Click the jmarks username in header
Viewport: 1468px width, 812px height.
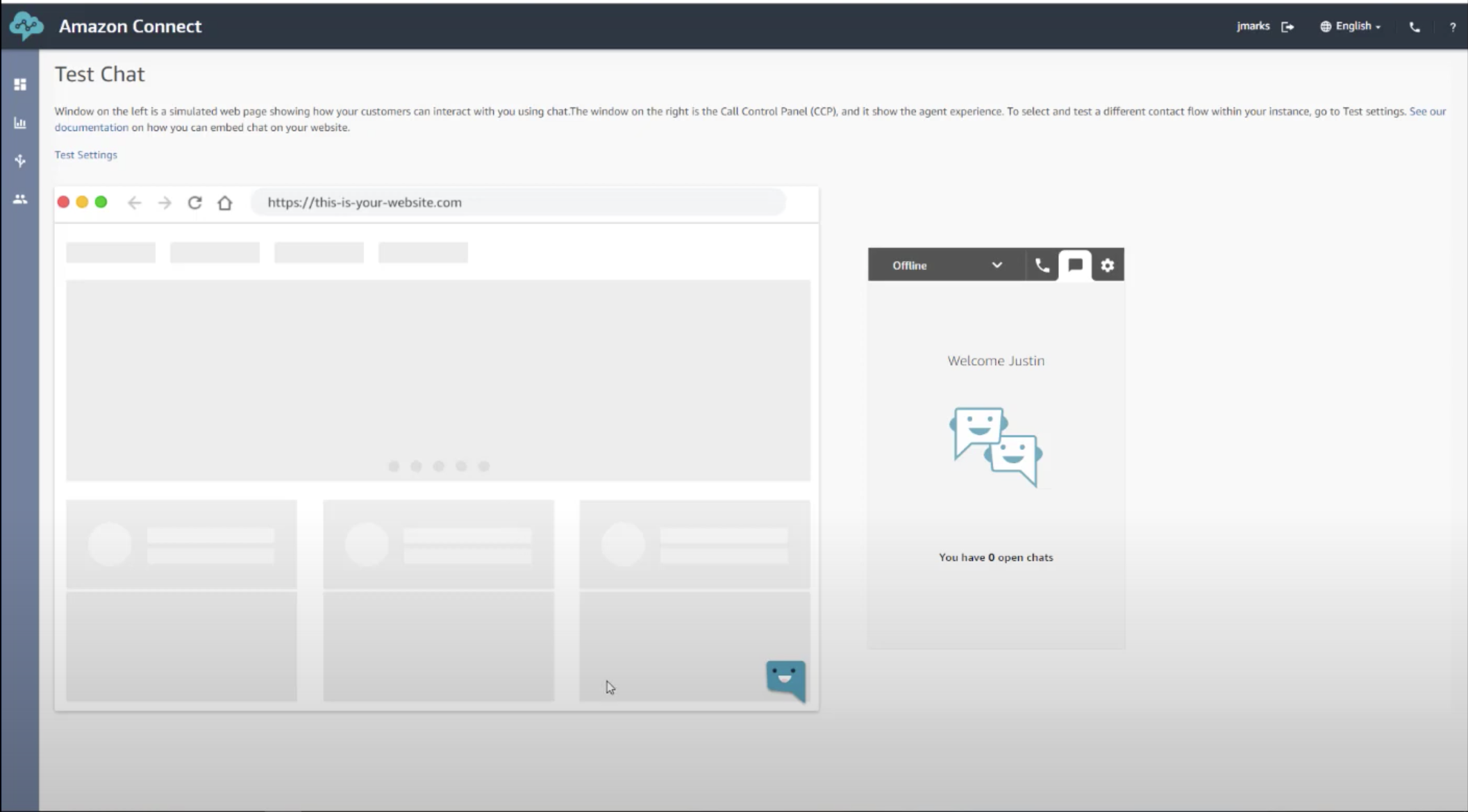[1253, 26]
